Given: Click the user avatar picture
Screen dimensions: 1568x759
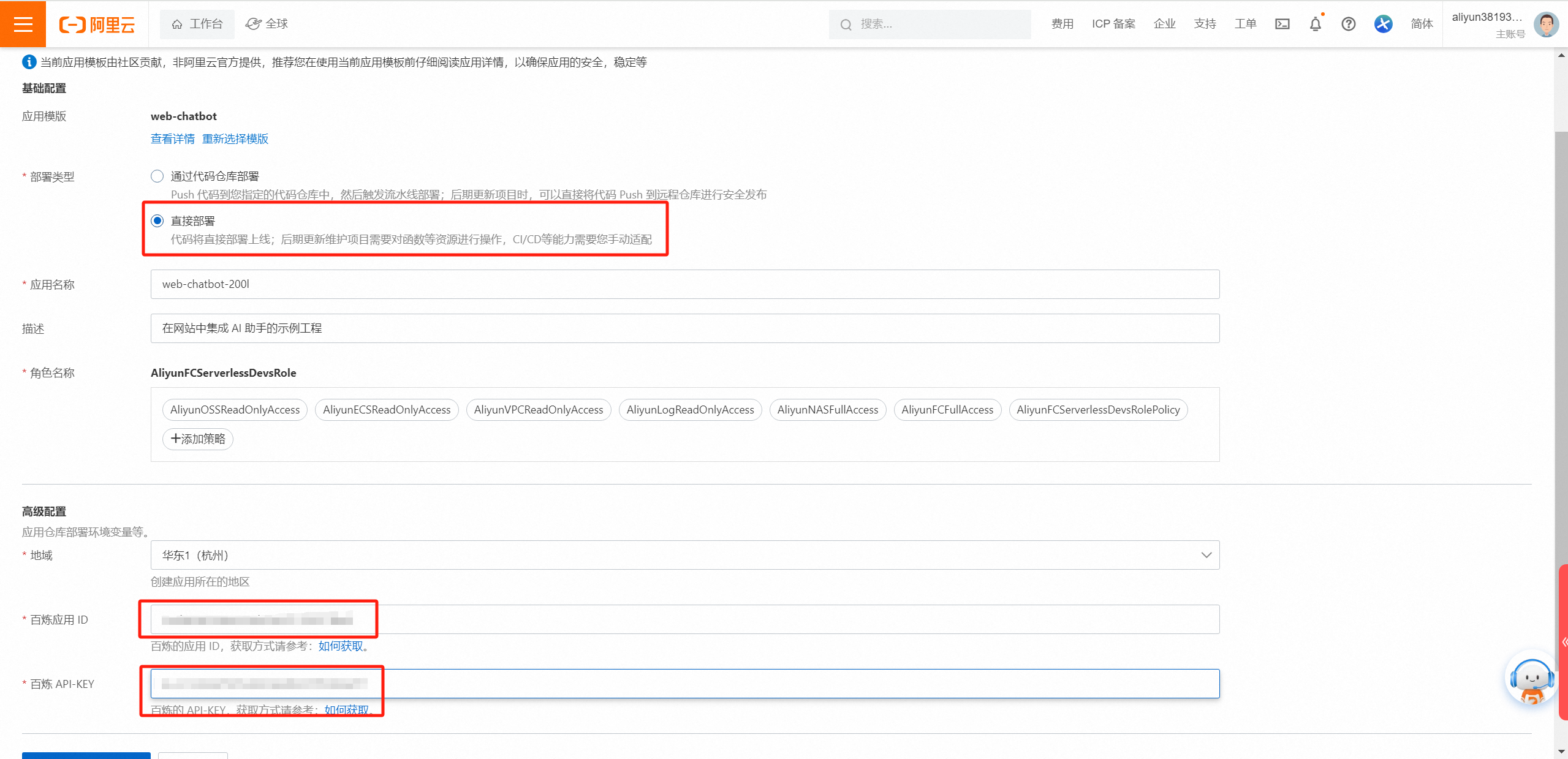Looking at the screenshot, I should 1545,25.
